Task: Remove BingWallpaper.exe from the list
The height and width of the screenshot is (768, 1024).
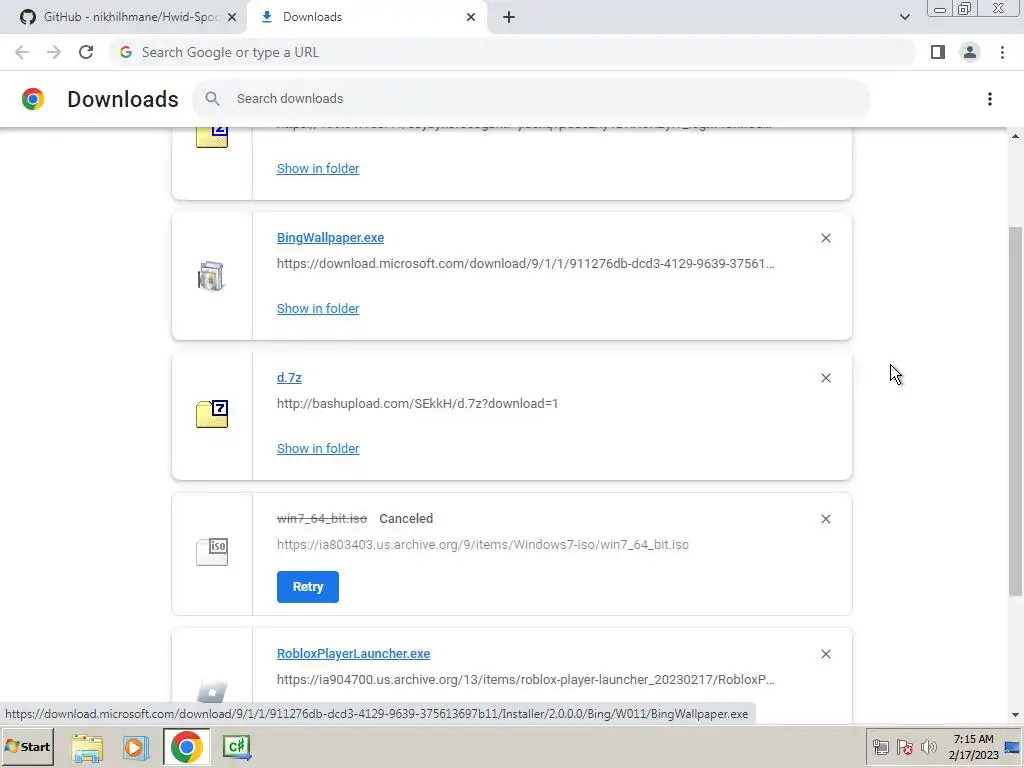Action: (x=825, y=238)
